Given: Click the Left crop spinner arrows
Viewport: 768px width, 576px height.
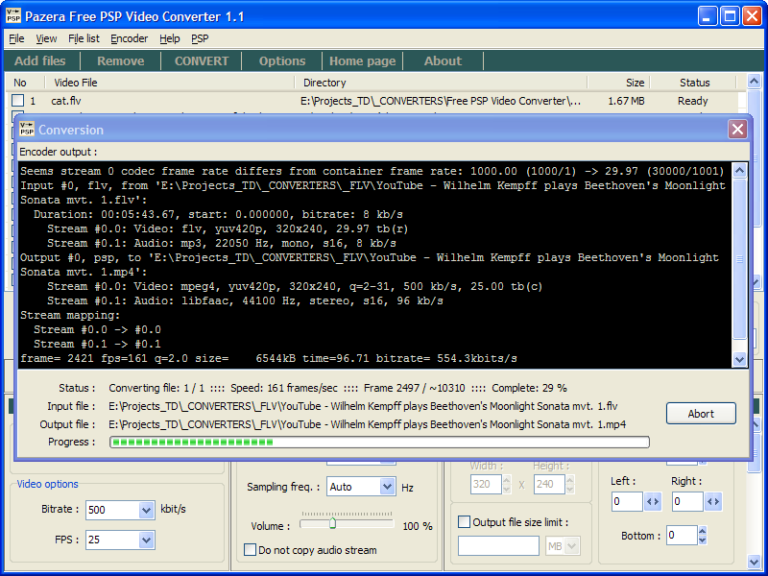Looking at the screenshot, I should pyautogui.click(x=653, y=502).
